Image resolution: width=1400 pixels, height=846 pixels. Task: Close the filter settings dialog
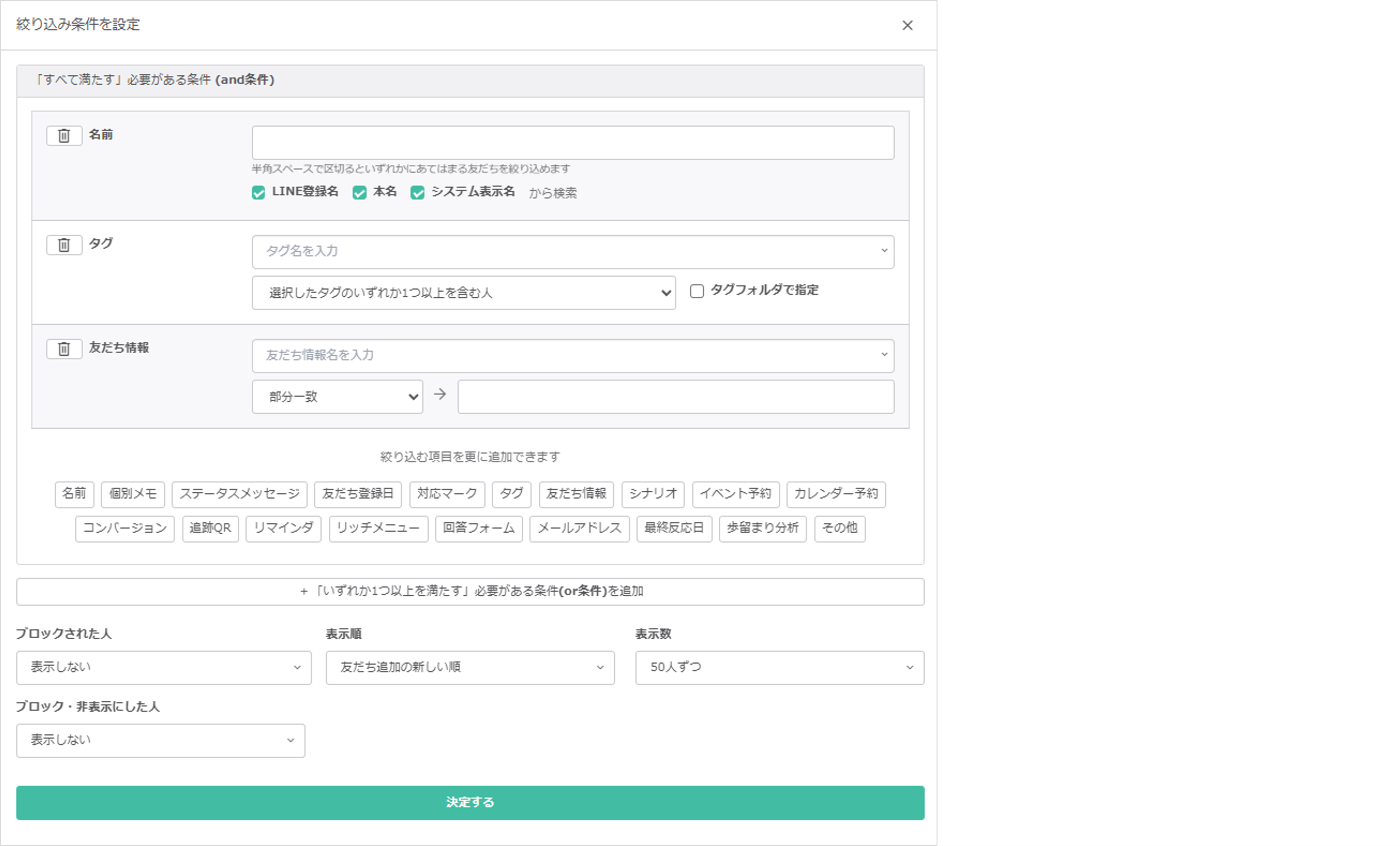click(x=907, y=25)
